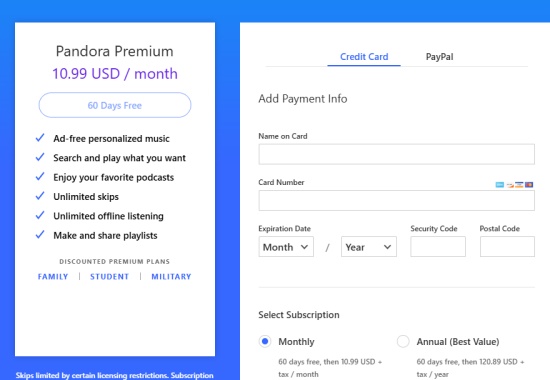The width and height of the screenshot is (550, 380).
Task: Focus the Postal Code field
Action: point(507,247)
